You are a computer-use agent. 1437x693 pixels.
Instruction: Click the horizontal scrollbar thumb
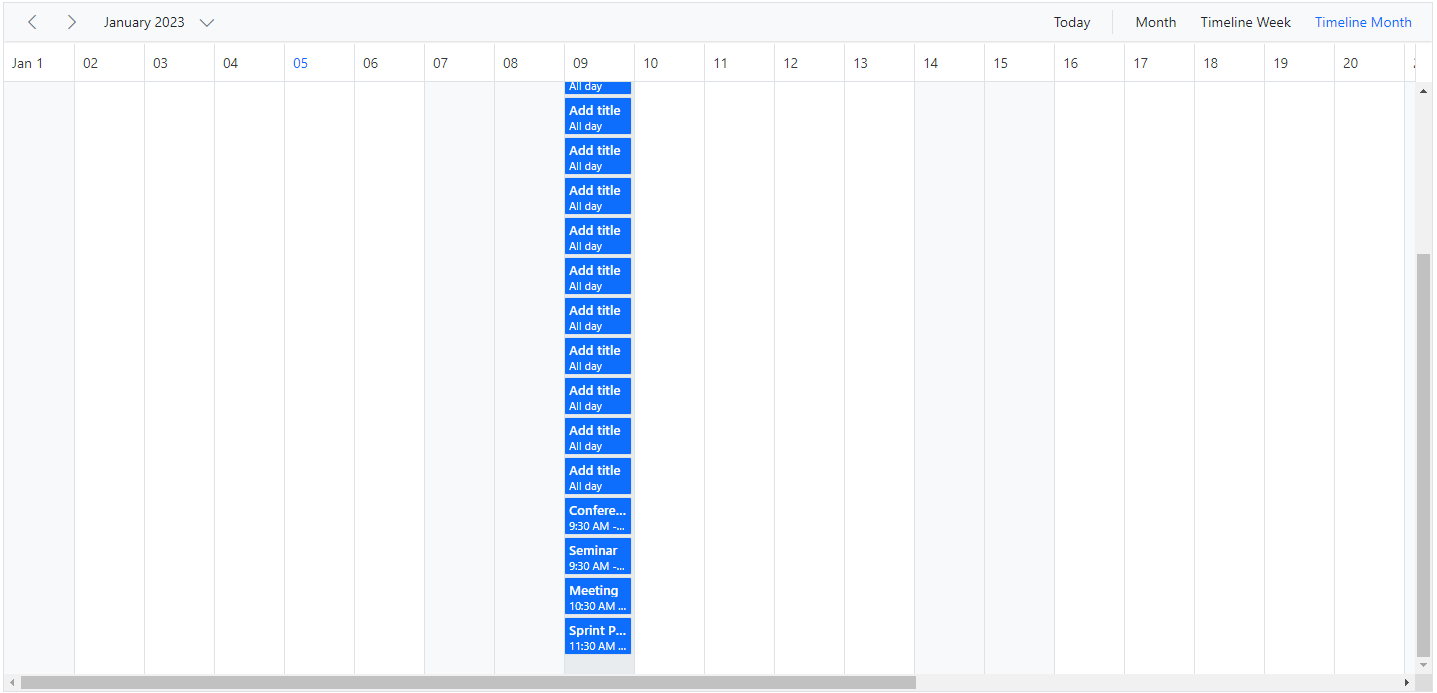coord(468,682)
